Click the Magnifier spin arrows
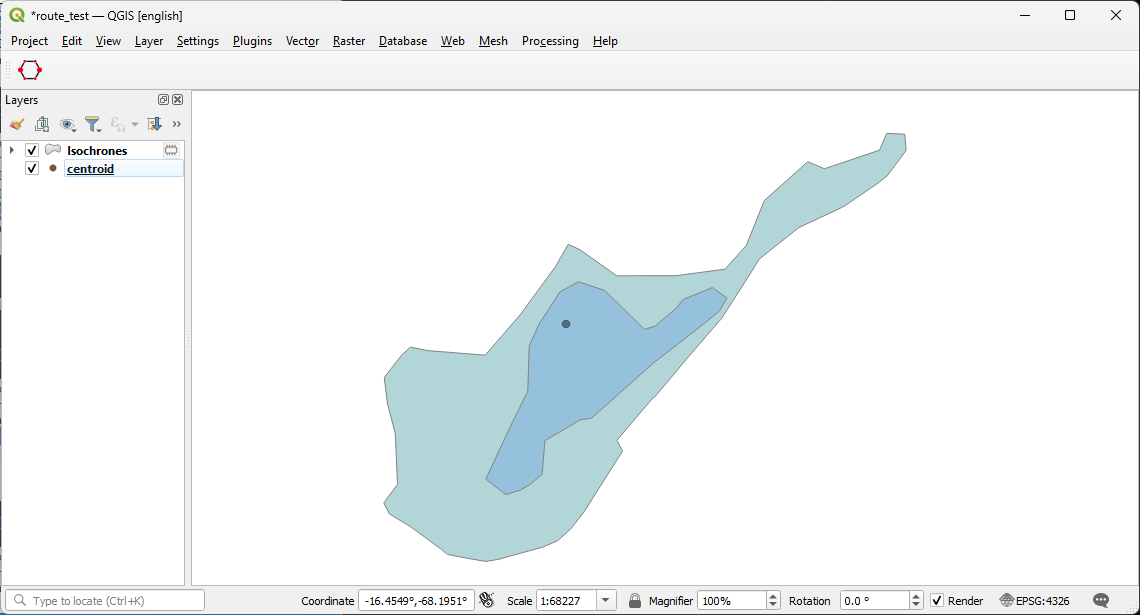This screenshot has height=615, width=1140. coord(773,600)
